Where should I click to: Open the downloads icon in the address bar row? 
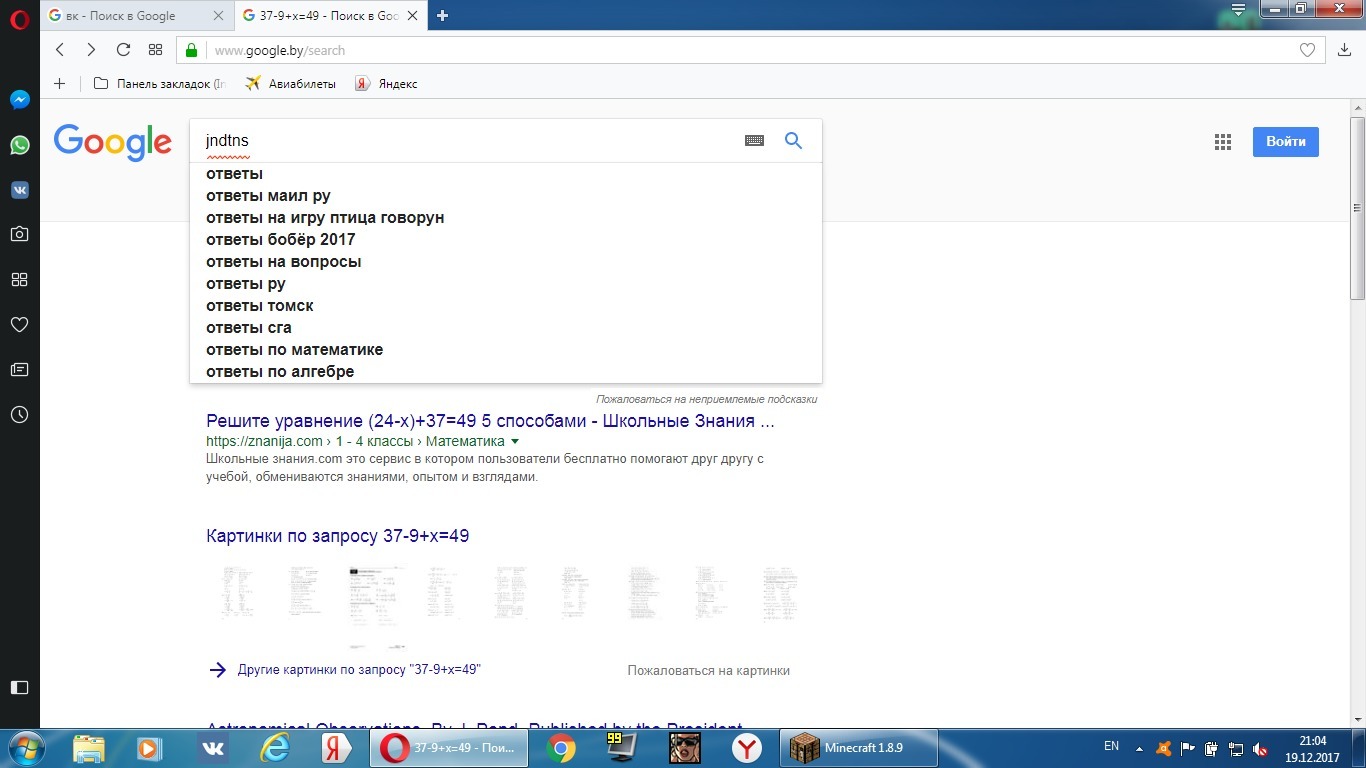click(x=1344, y=50)
